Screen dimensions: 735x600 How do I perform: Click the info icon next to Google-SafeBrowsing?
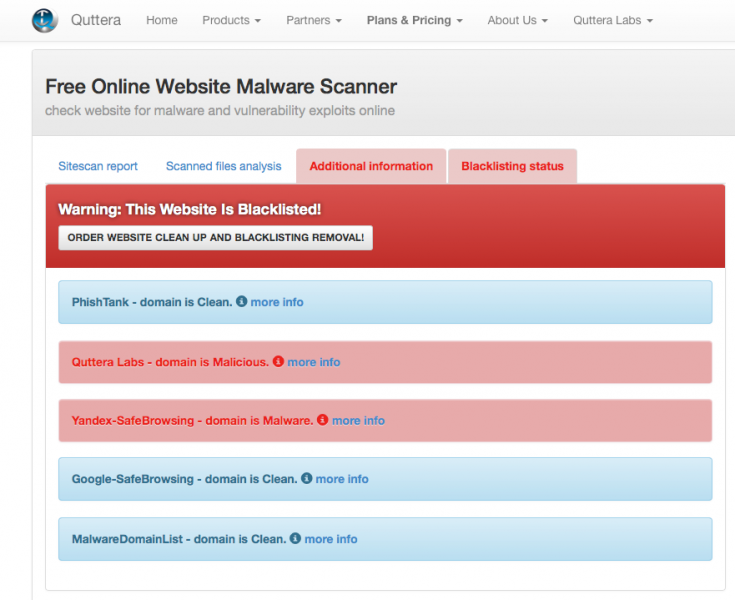point(307,478)
